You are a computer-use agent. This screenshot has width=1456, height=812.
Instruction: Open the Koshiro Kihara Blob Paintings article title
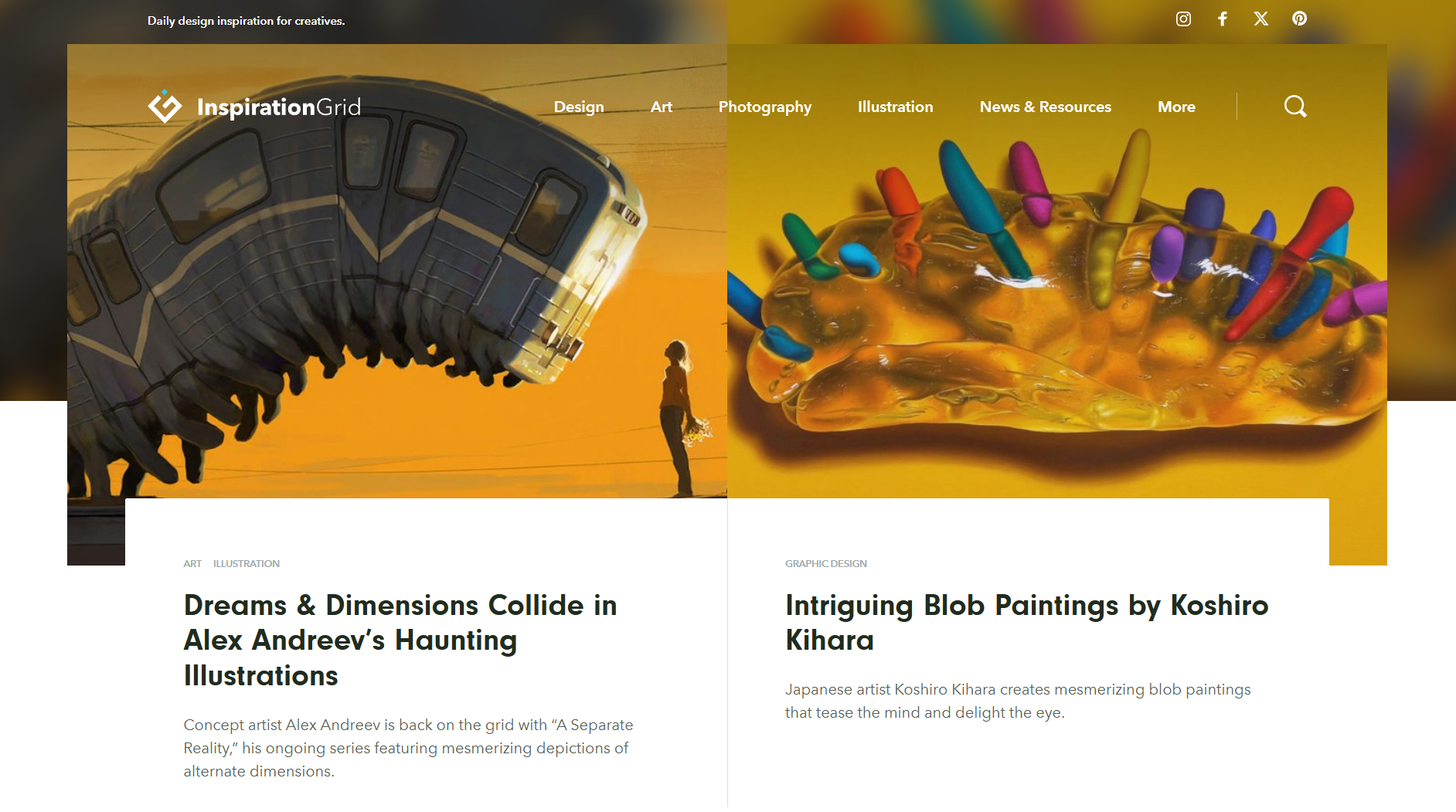[1027, 623]
